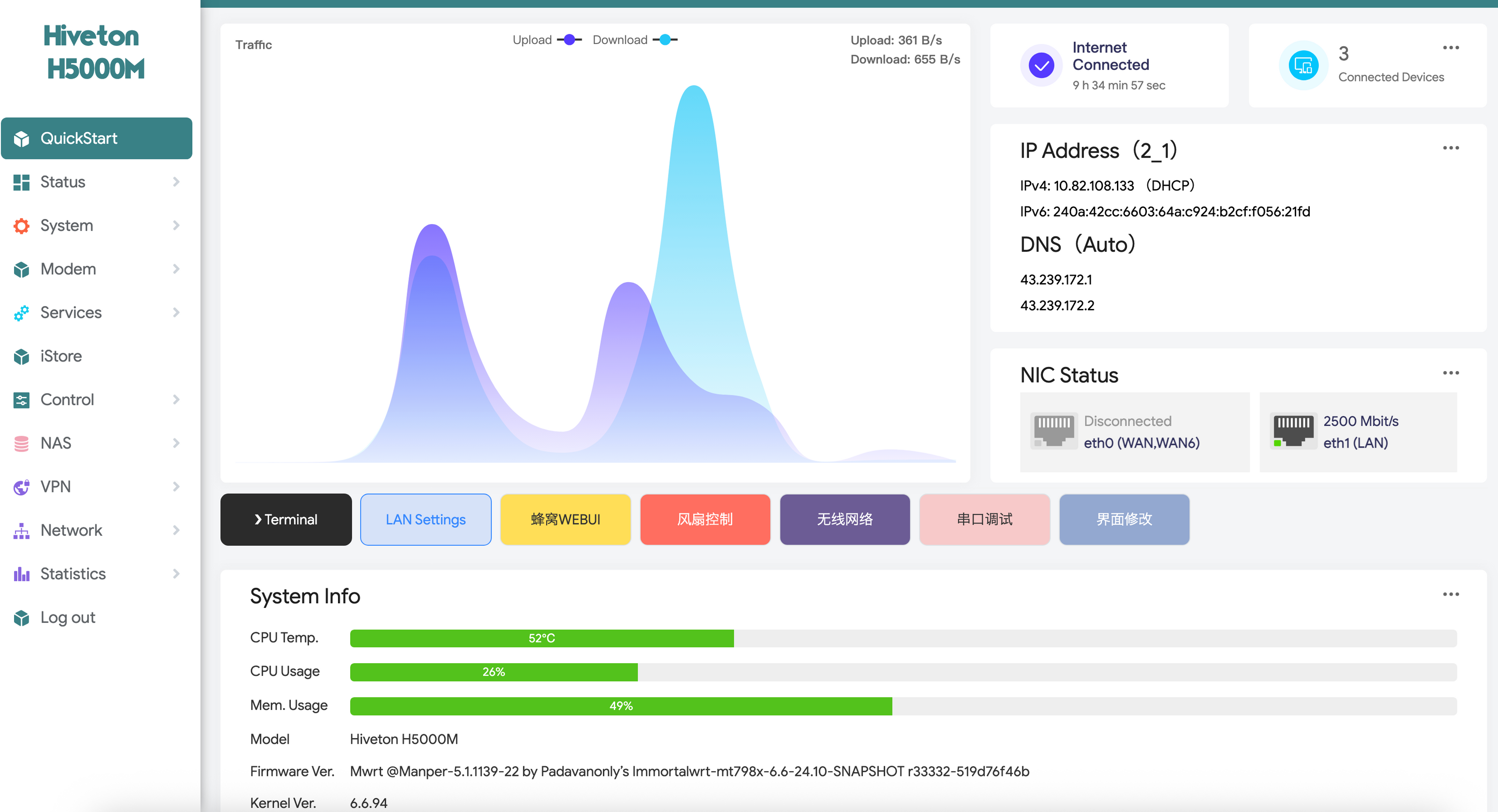This screenshot has height=812, width=1498.
Task: Toggle Upload series in traffic legend
Action: (x=546, y=40)
